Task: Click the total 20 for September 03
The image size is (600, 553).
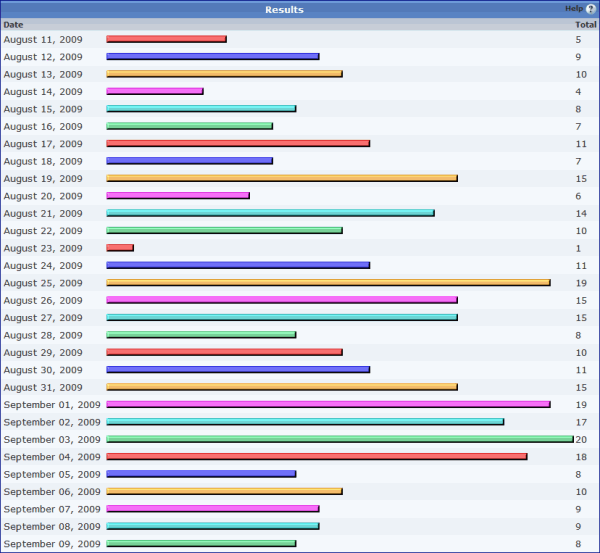Action: pyautogui.click(x=581, y=440)
